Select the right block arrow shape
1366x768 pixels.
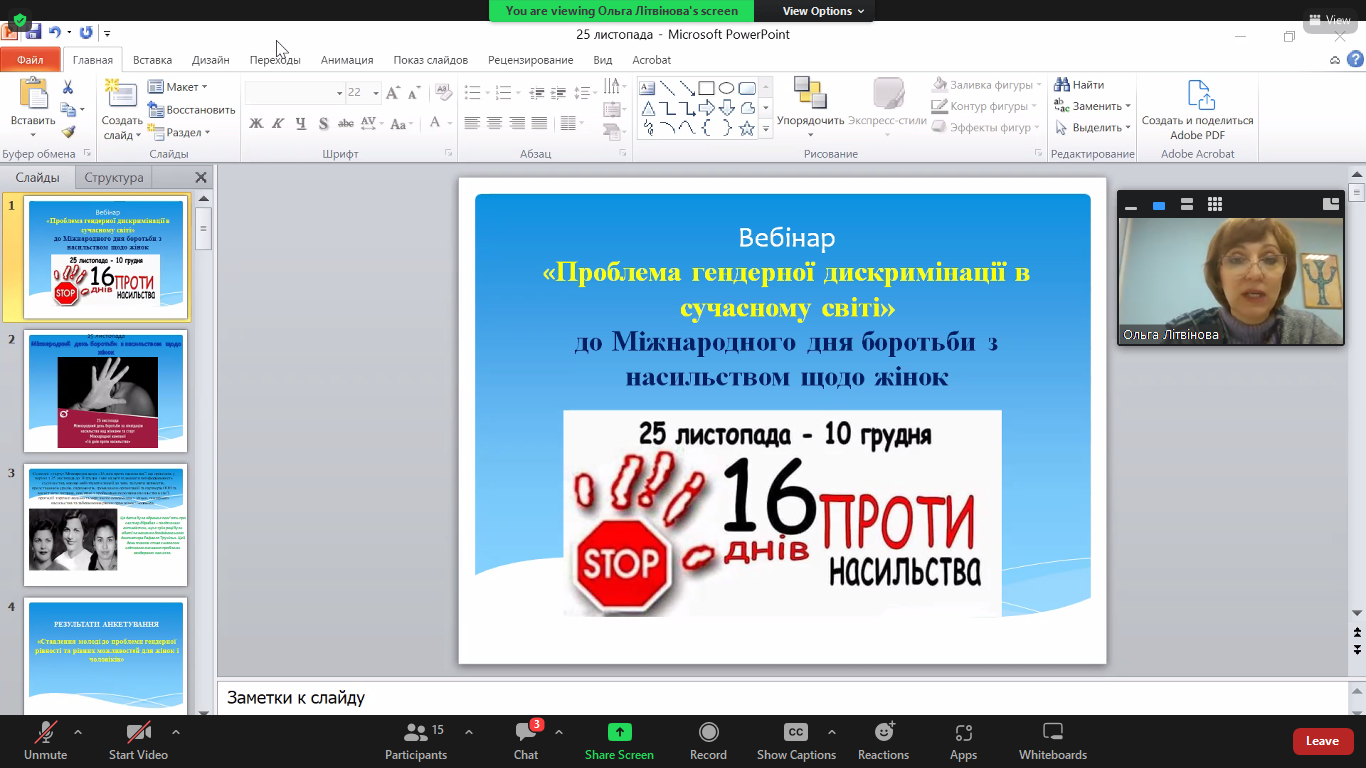[x=706, y=108]
